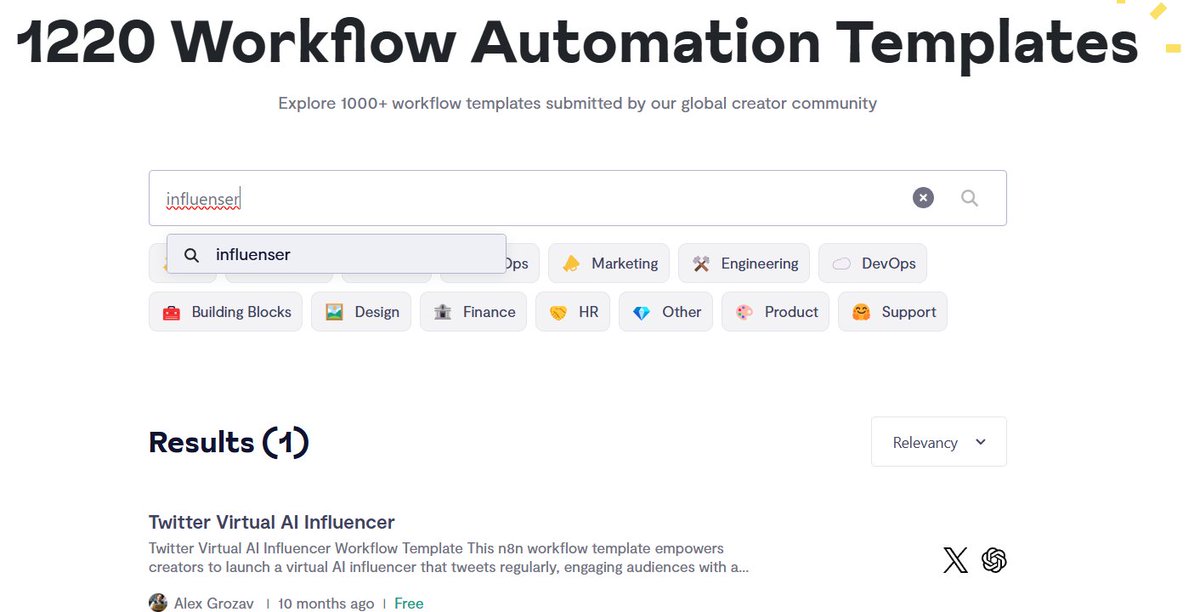Filter by the Engineering category

pos(744,263)
